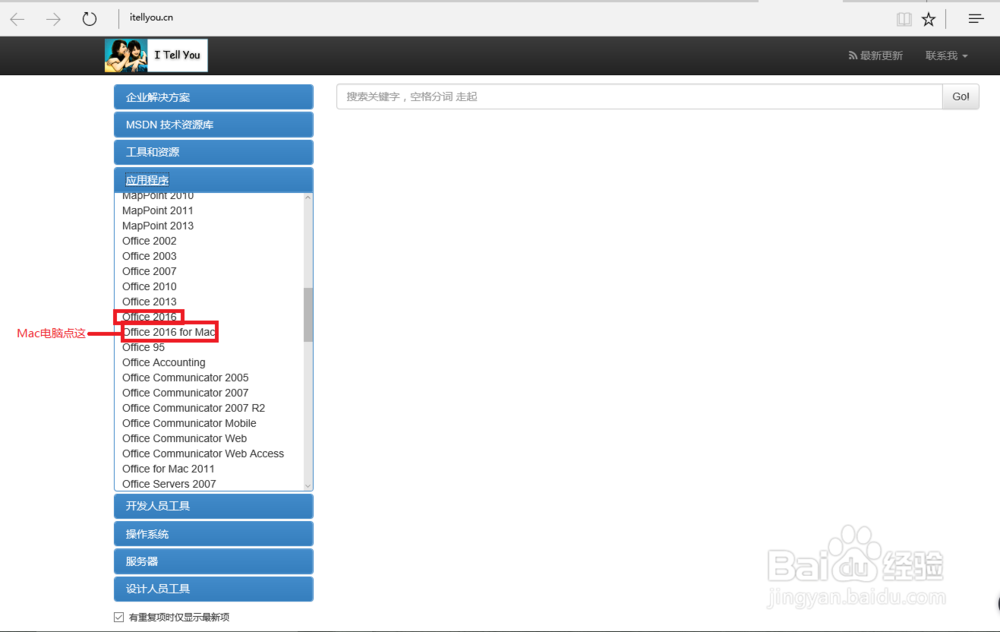This screenshot has height=632, width=1000.
Task: Select Office 95 entry
Action: 143,348
